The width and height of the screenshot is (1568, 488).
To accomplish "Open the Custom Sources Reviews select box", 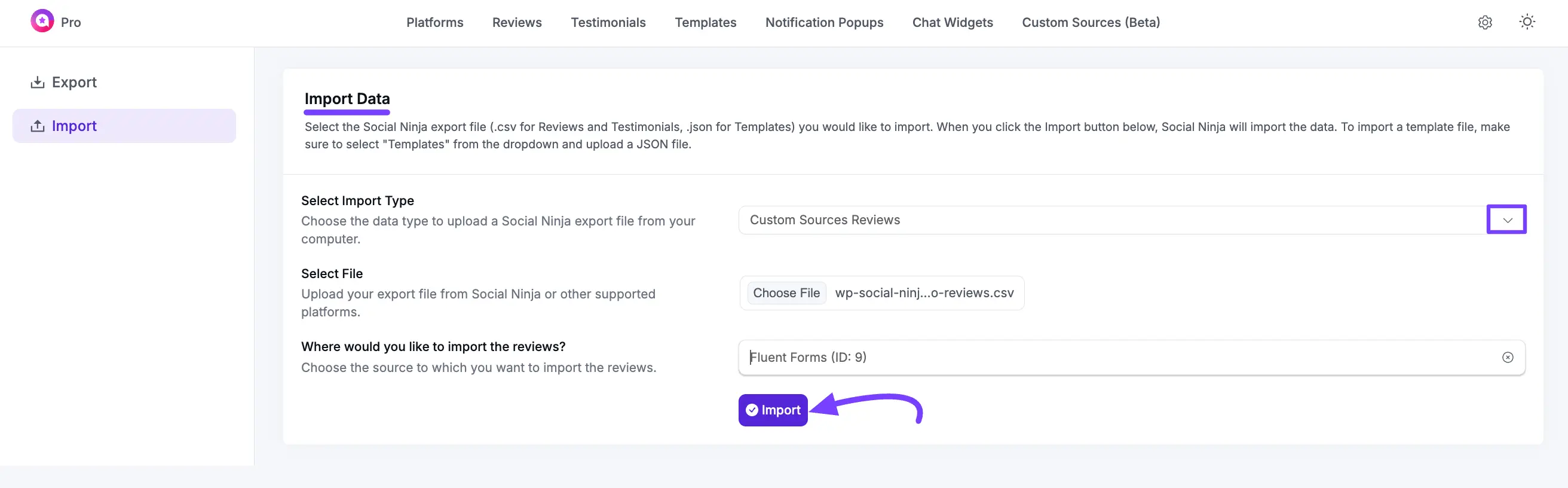I will click(1132, 220).
